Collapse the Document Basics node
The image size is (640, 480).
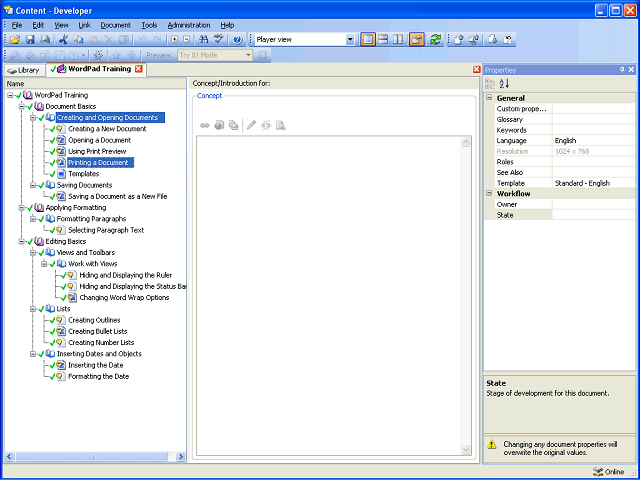click(22, 107)
